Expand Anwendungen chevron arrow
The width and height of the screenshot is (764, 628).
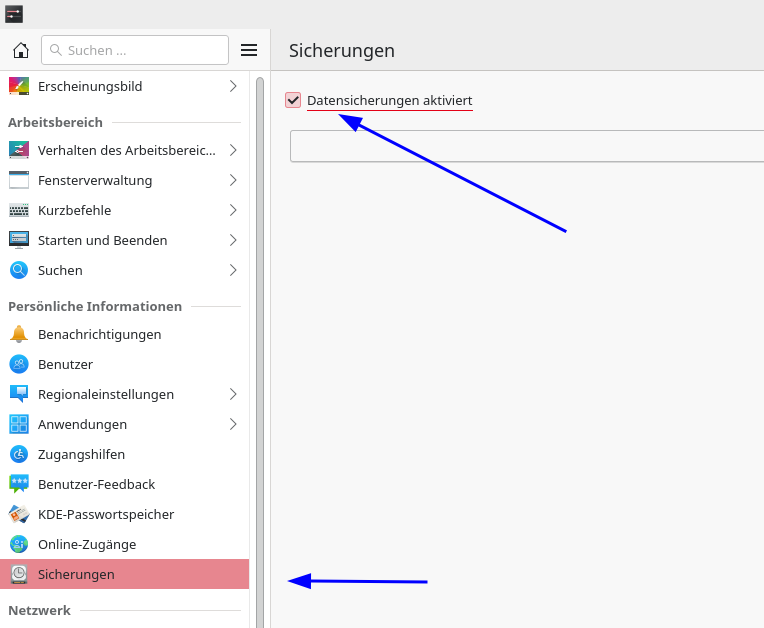pyautogui.click(x=233, y=424)
